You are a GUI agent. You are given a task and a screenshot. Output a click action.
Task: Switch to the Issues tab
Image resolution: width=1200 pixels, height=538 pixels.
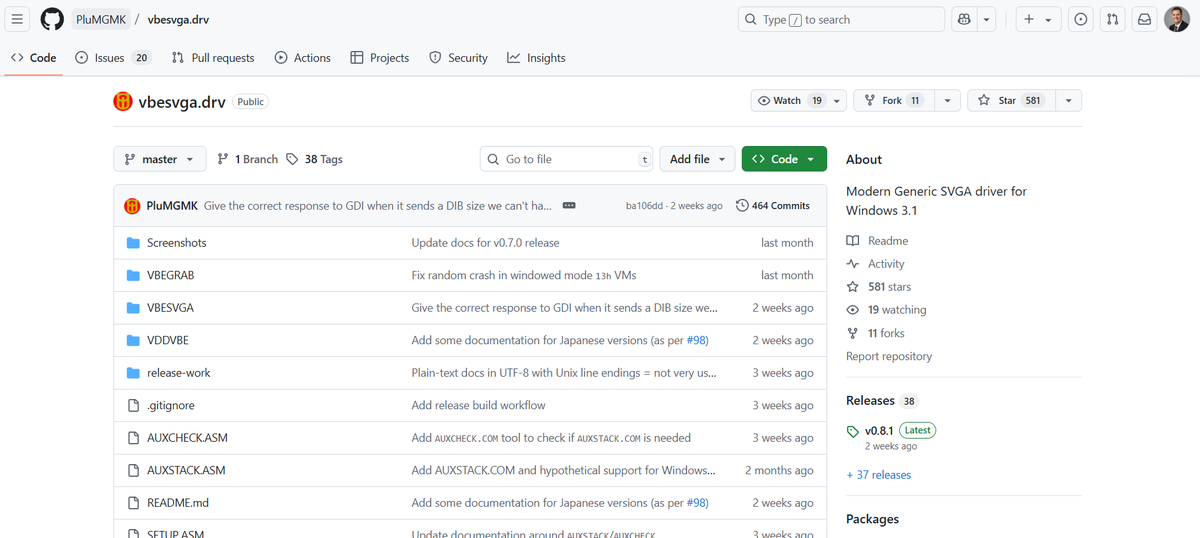tap(113, 58)
